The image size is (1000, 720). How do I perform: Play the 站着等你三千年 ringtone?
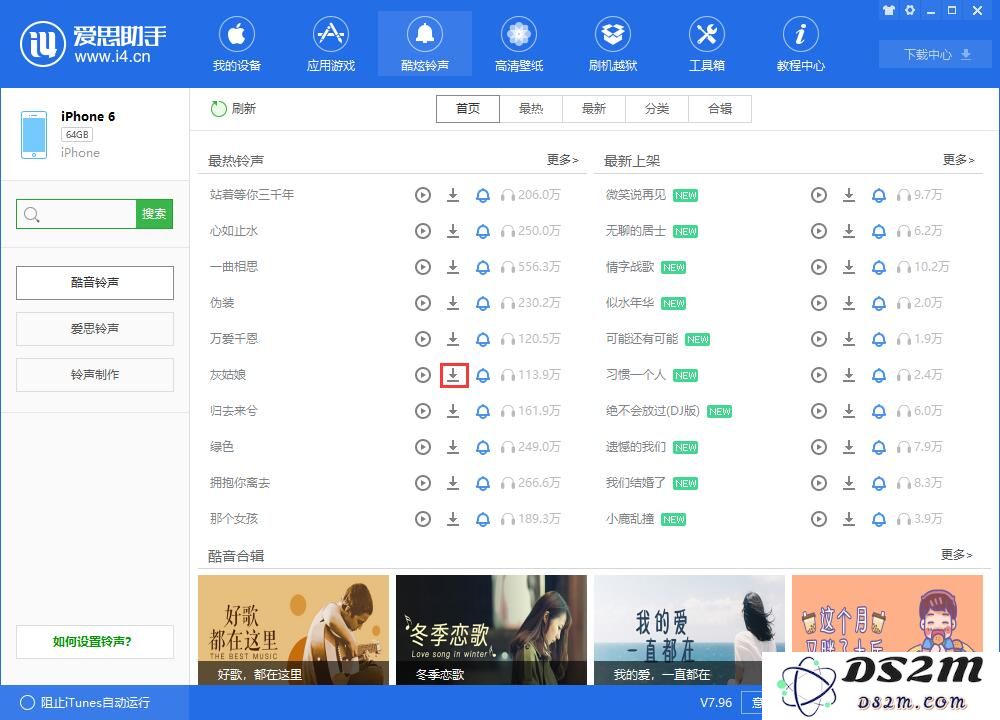click(423, 195)
